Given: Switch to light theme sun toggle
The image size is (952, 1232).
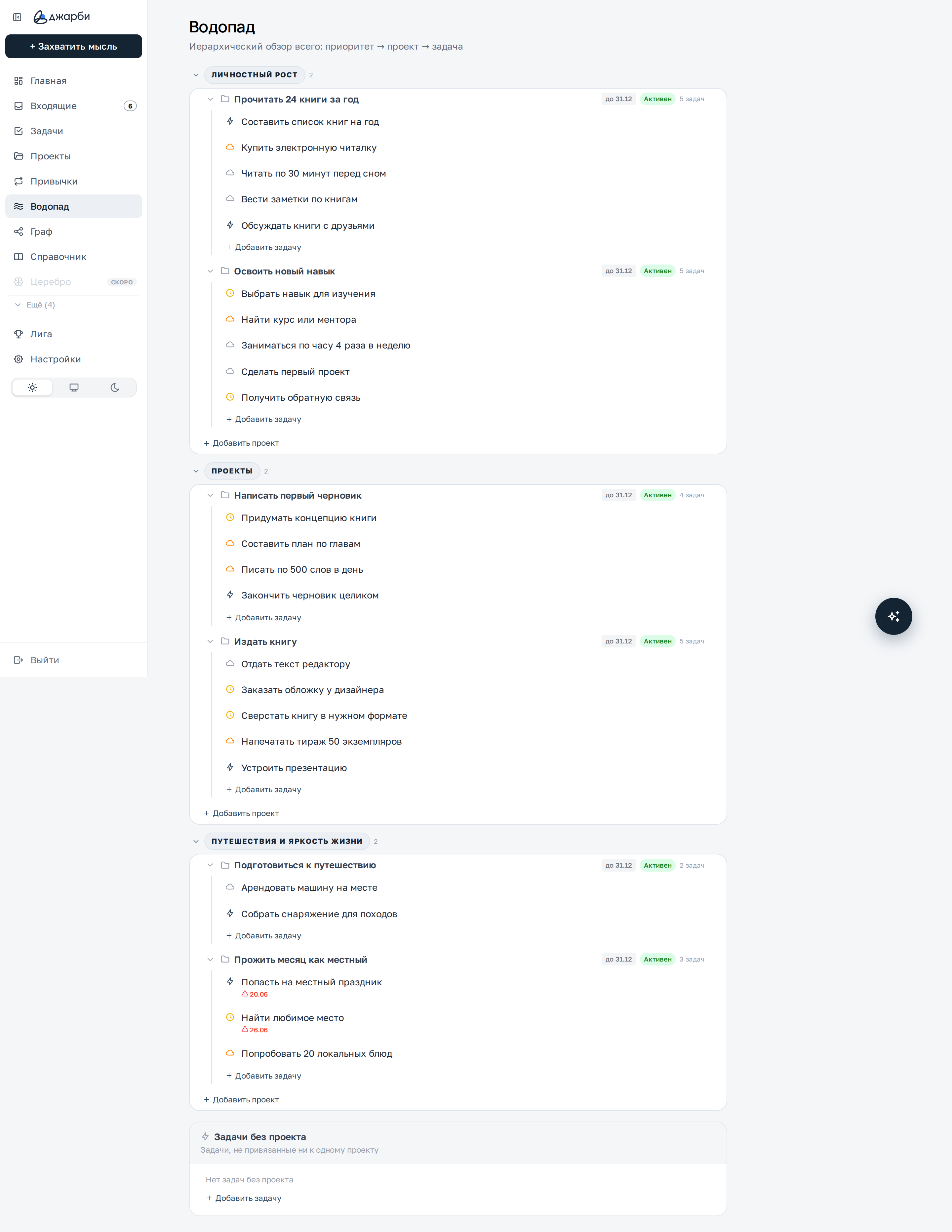Looking at the screenshot, I should tap(33, 388).
